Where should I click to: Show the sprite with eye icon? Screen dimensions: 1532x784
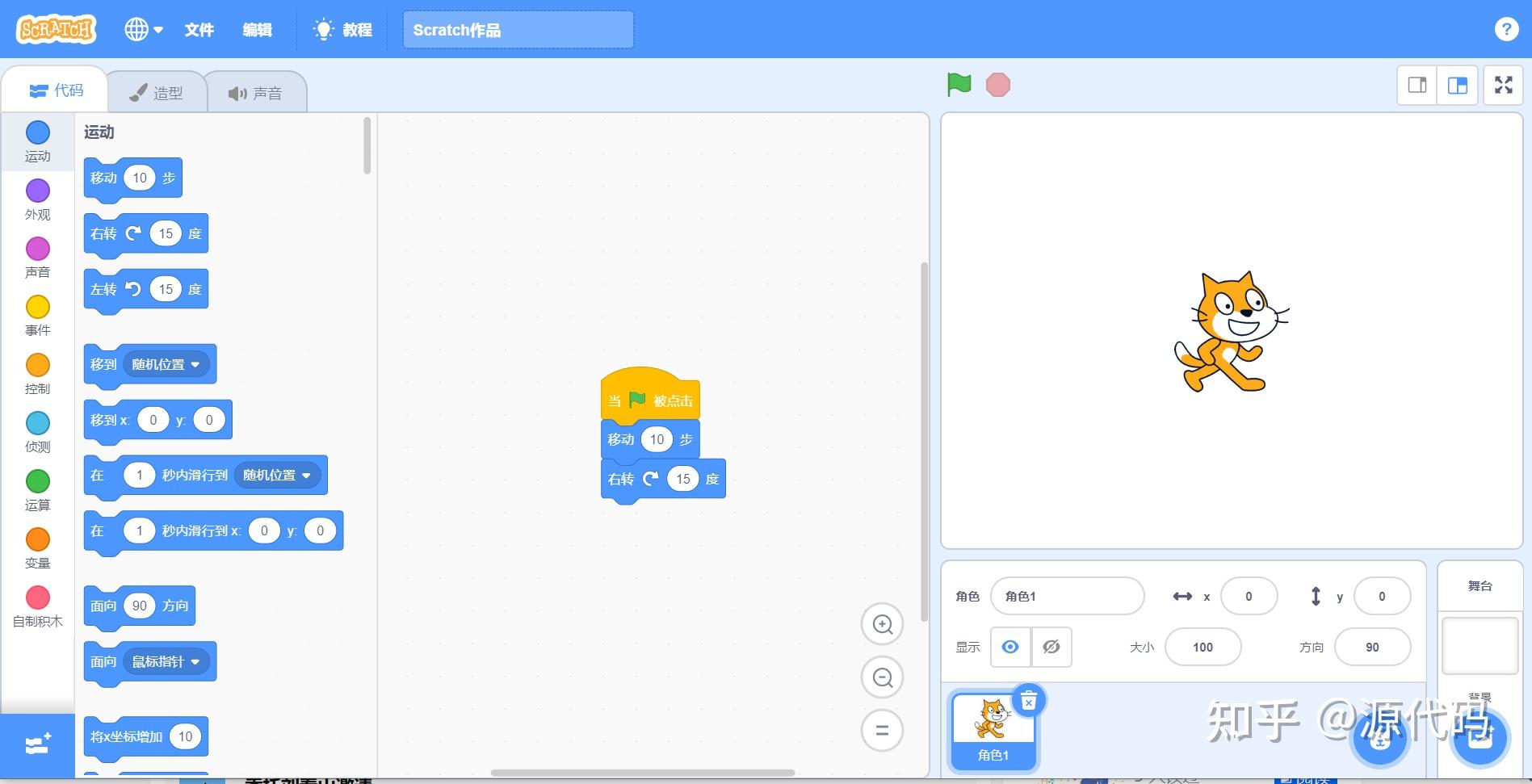(1010, 647)
